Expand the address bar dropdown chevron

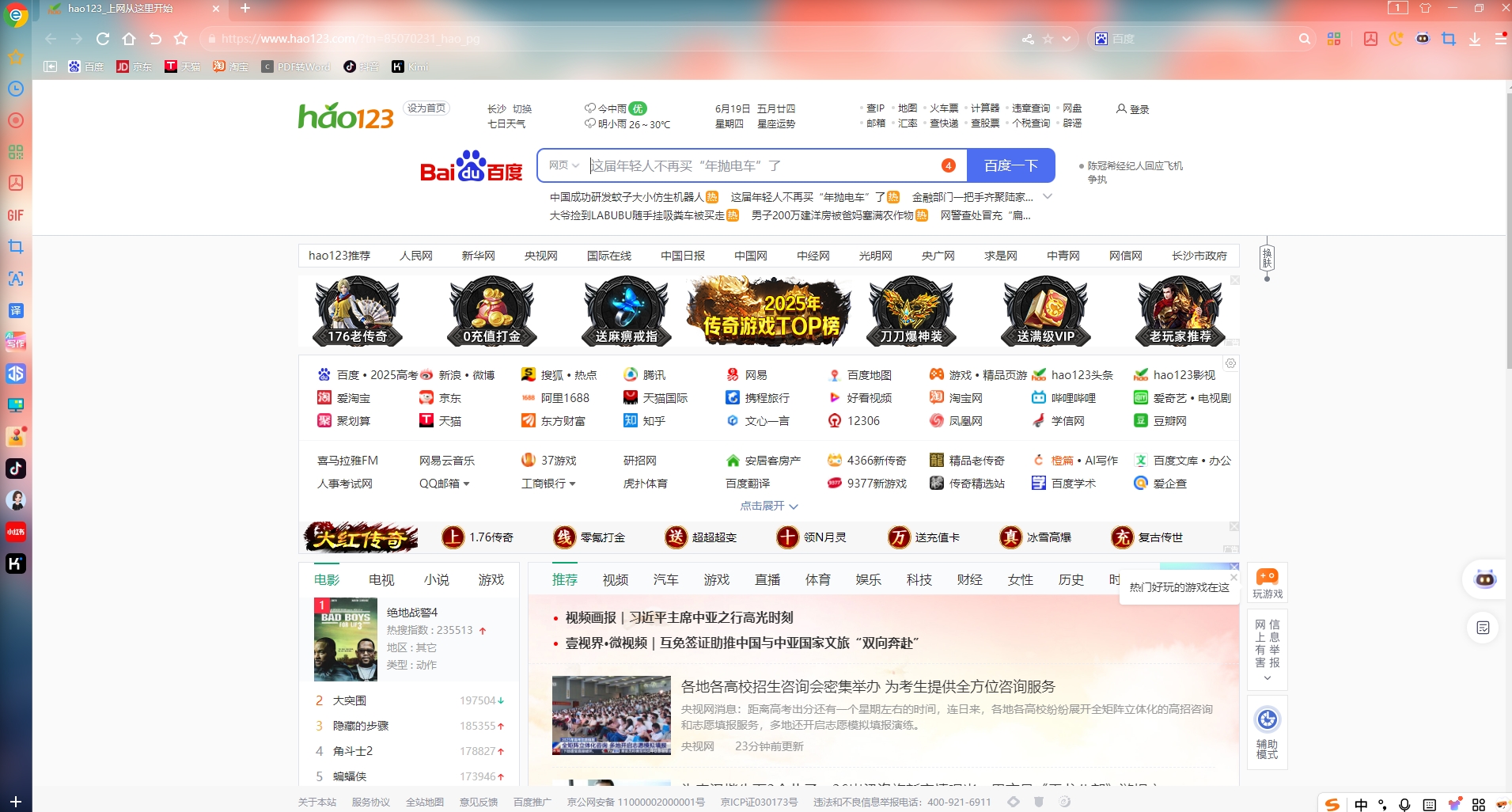tap(1067, 39)
